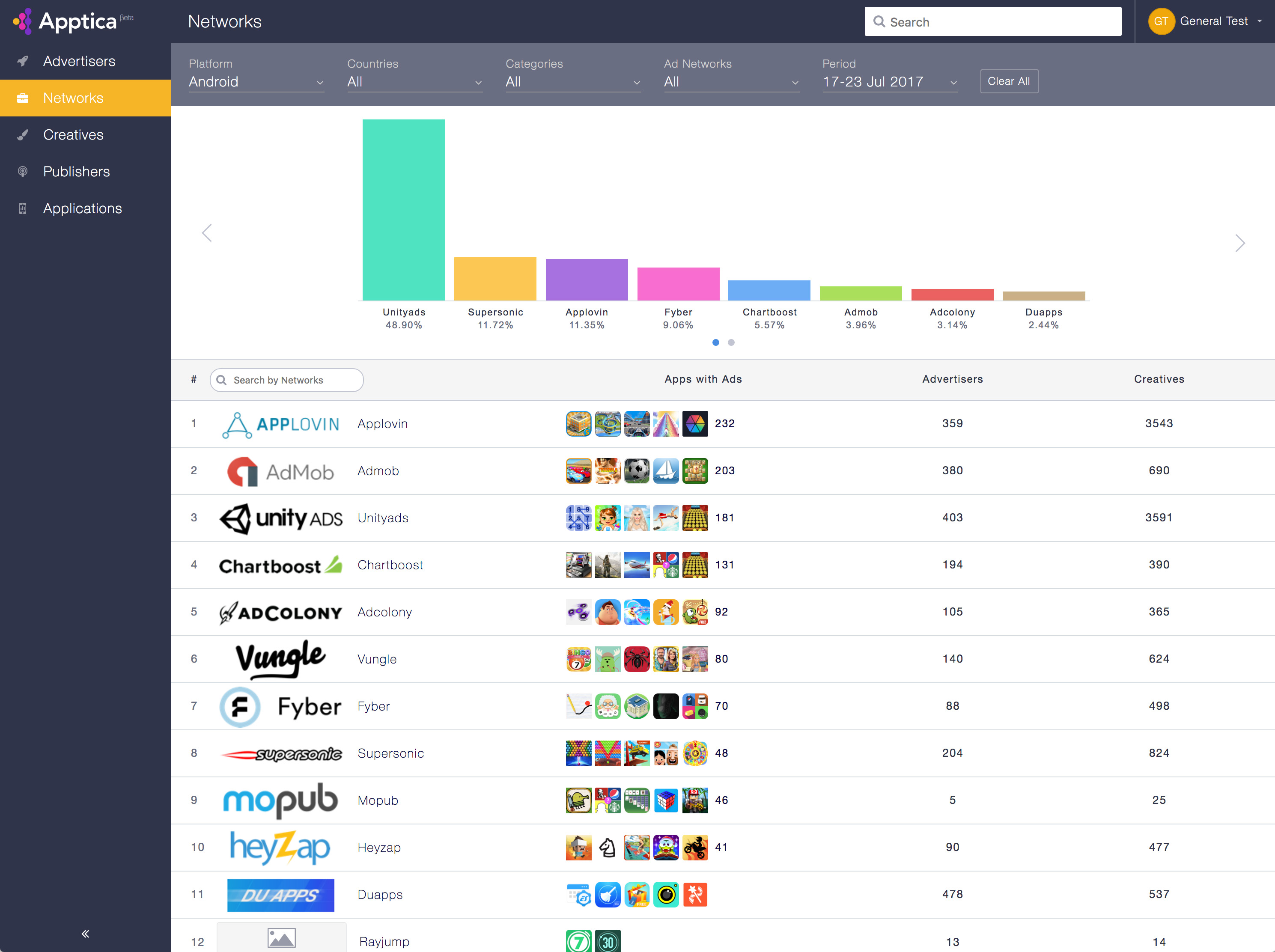This screenshot has height=952, width=1275.
Task: Sort by Apps with Ads column
Action: (703, 379)
